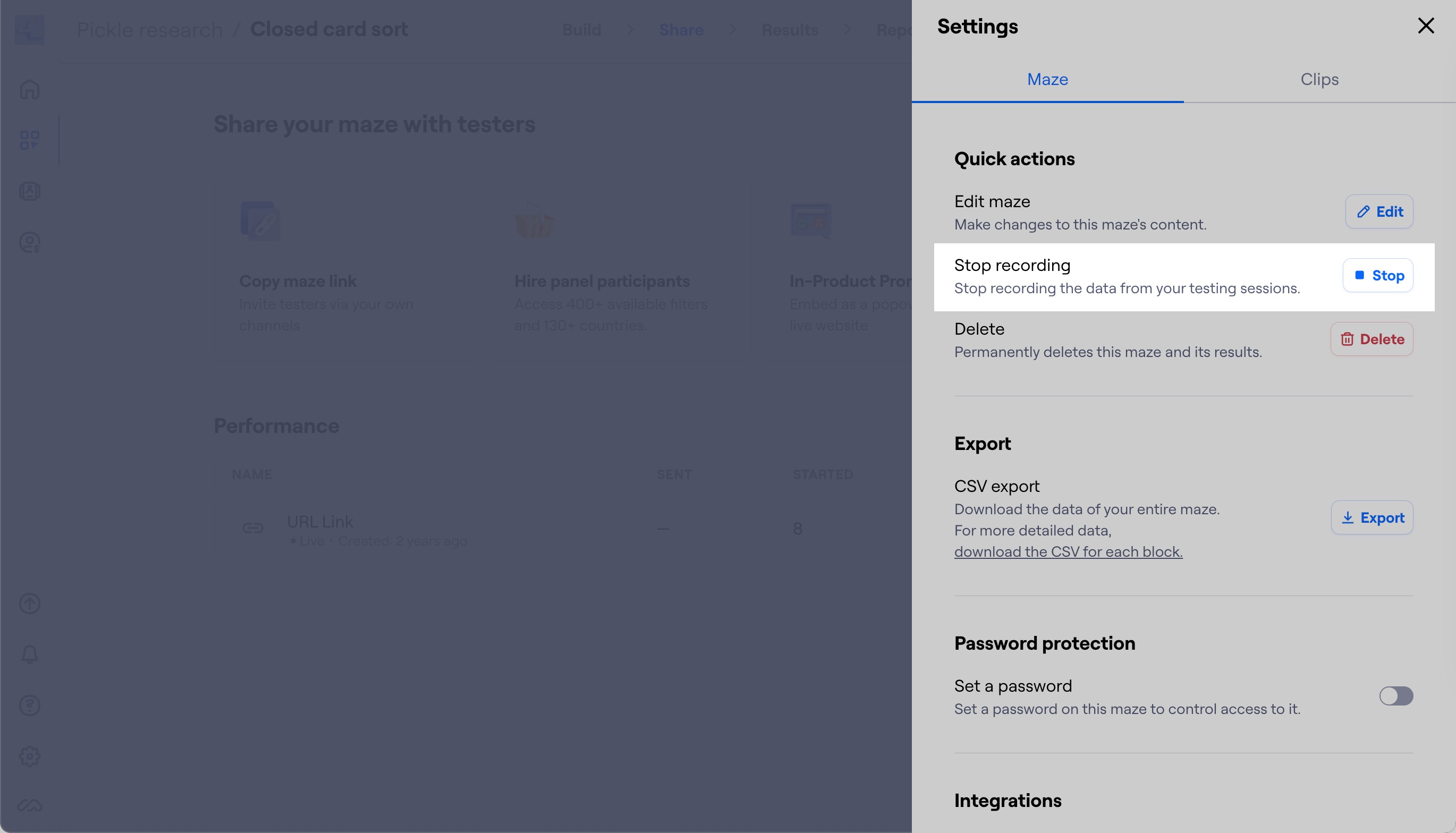Open notifications bell icon

click(x=30, y=654)
